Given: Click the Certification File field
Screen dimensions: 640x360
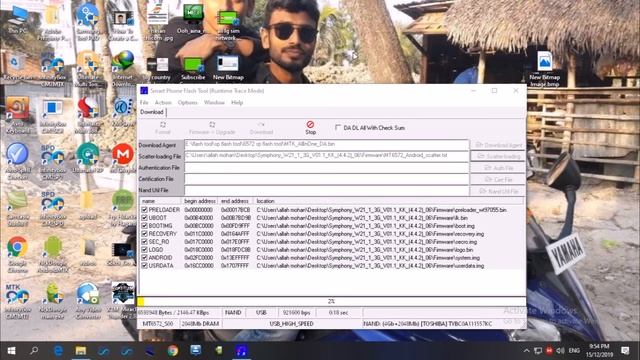Looking at the screenshot, I should 327,179.
